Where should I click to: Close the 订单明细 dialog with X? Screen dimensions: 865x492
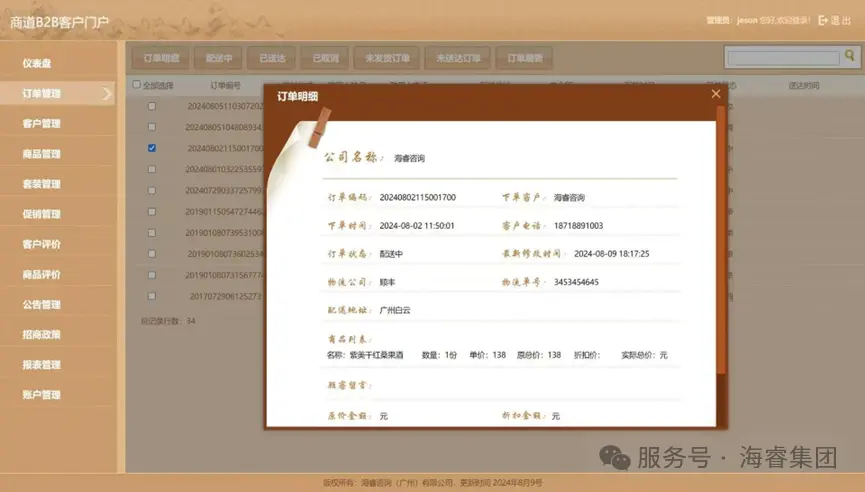(x=715, y=94)
